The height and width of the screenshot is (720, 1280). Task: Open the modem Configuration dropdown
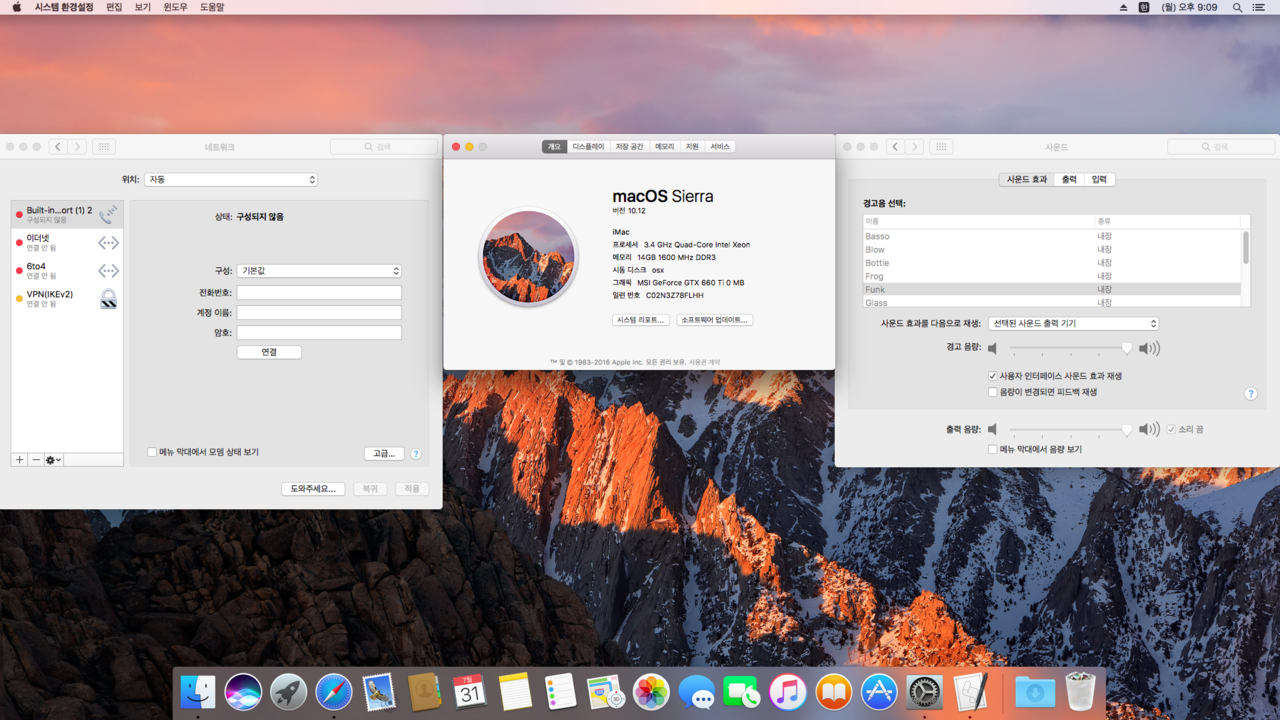pyautogui.click(x=319, y=271)
